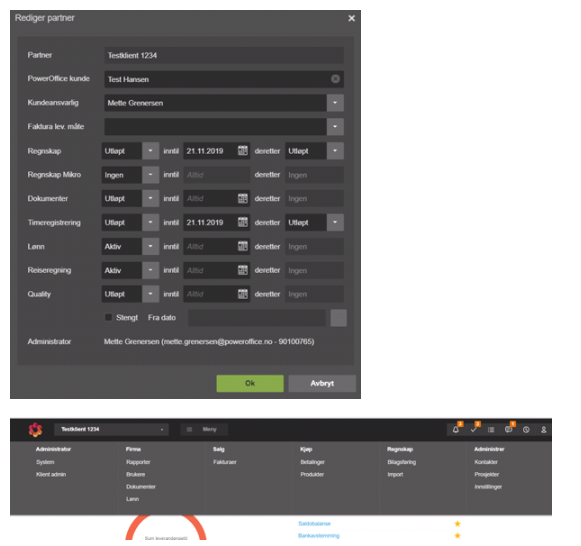
Task: Expand the Kundeansvarlig dropdown
Action: click(x=335, y=103)
